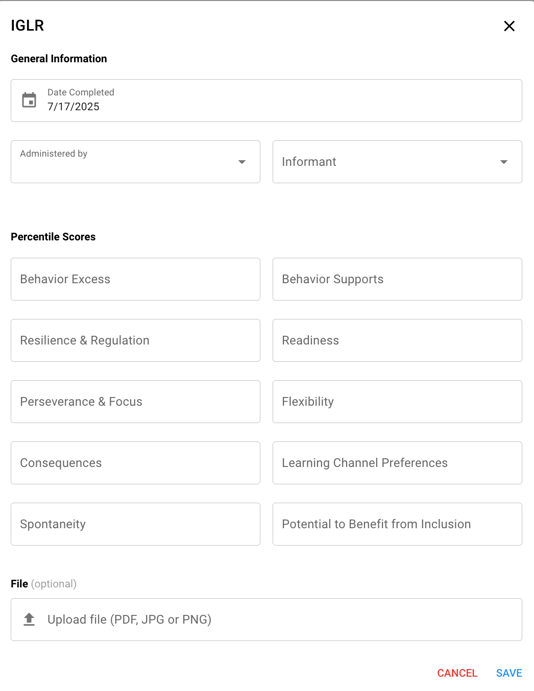Select the Behavior Supports input

pyautogui.click(x=397, y=279)
